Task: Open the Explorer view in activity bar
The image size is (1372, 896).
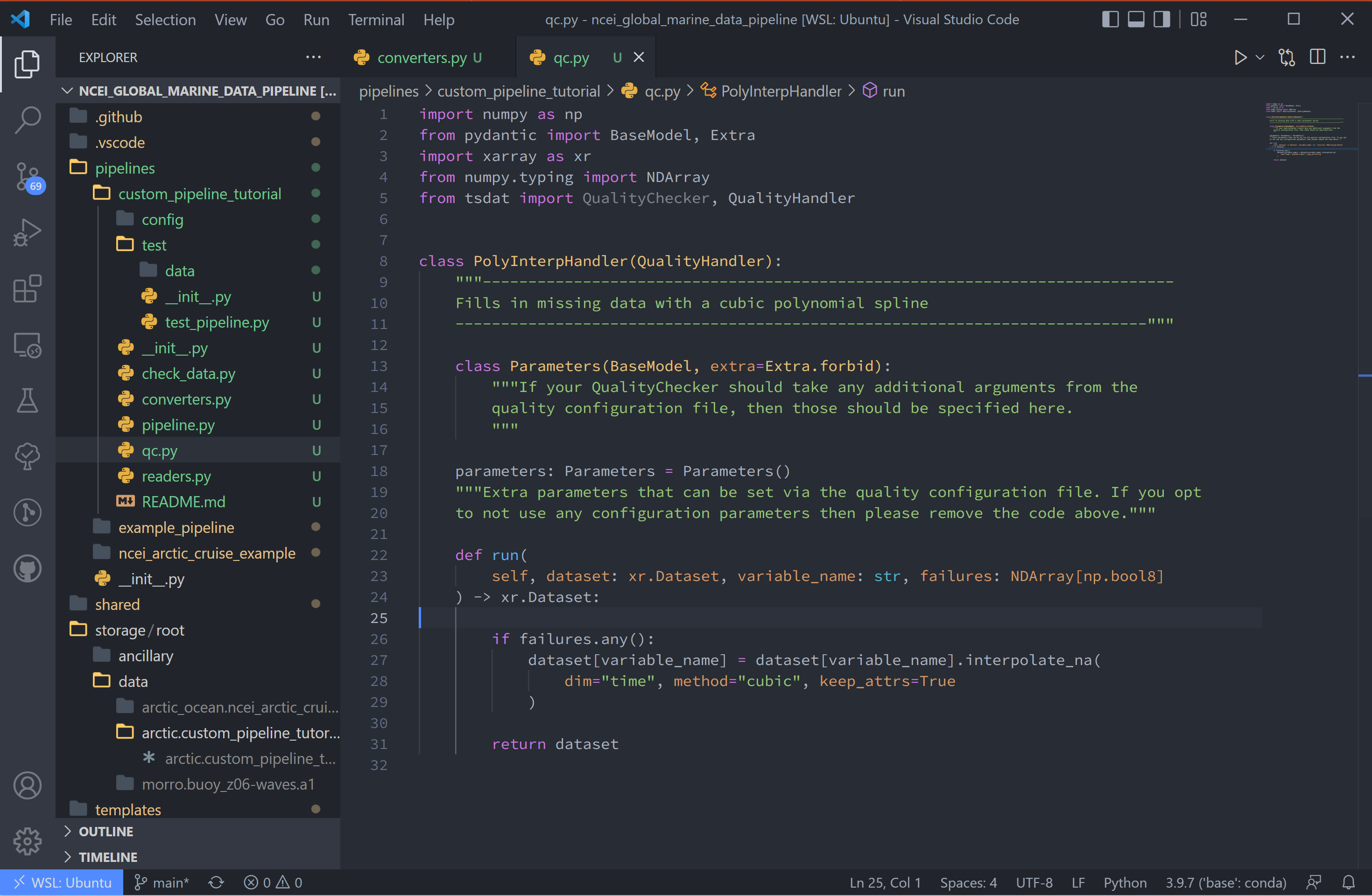Action: [x=27, y=64]
